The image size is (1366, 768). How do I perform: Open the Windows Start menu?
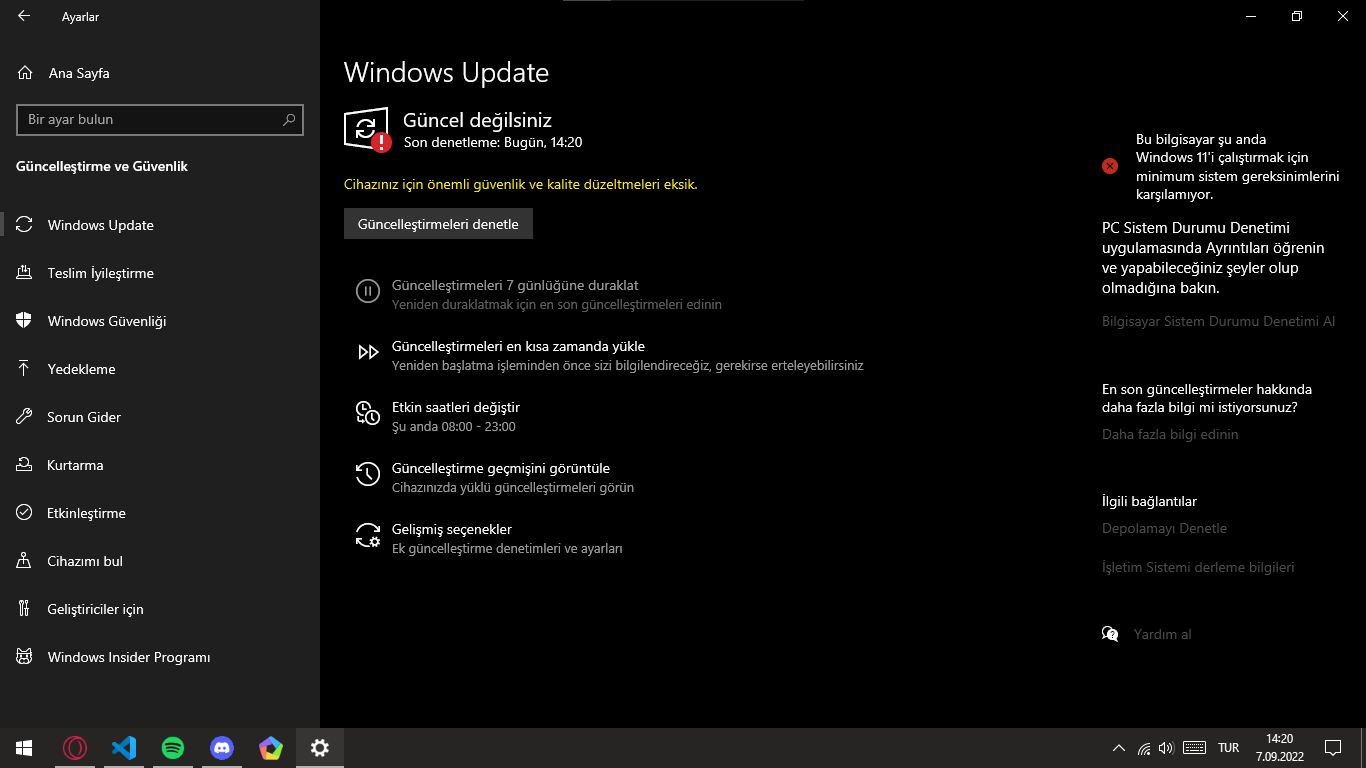point(24,748)
